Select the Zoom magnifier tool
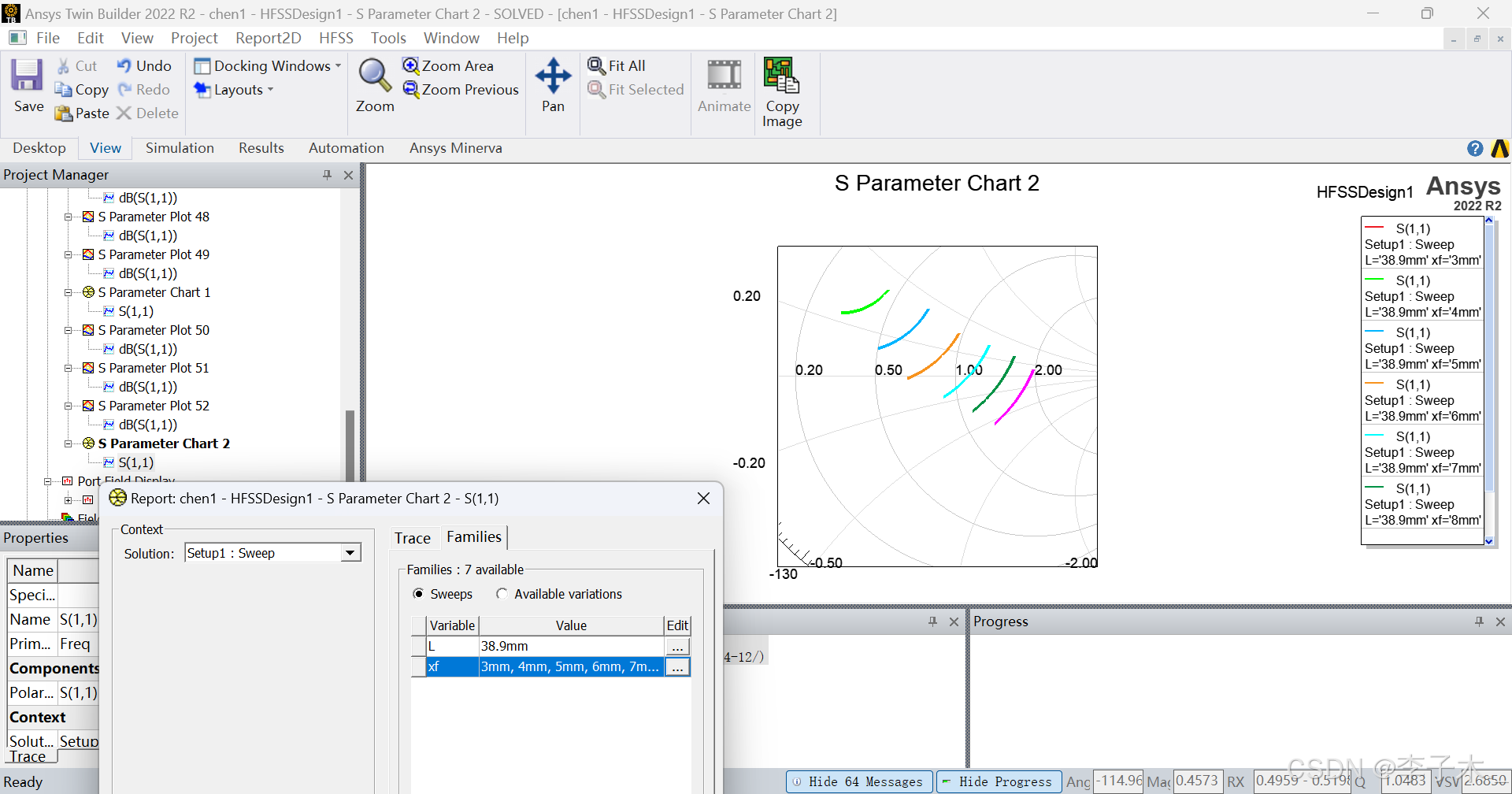 pos(375,76)
